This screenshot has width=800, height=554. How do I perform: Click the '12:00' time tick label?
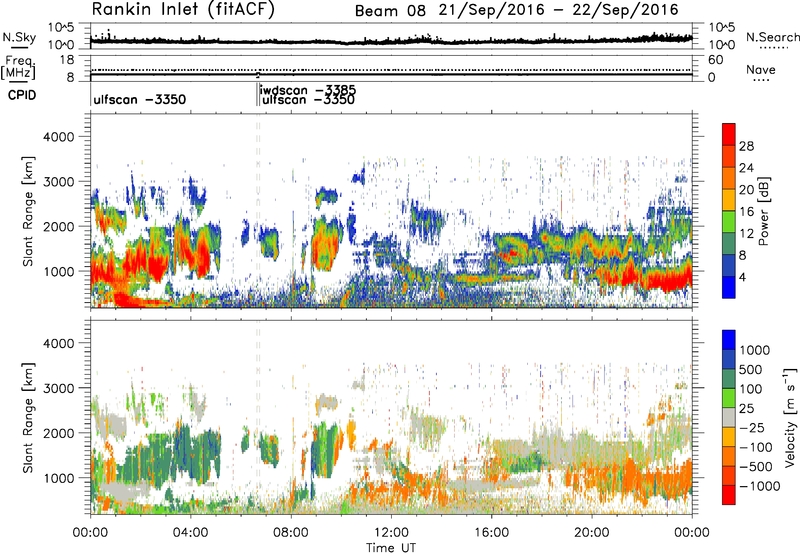[391, 533]
